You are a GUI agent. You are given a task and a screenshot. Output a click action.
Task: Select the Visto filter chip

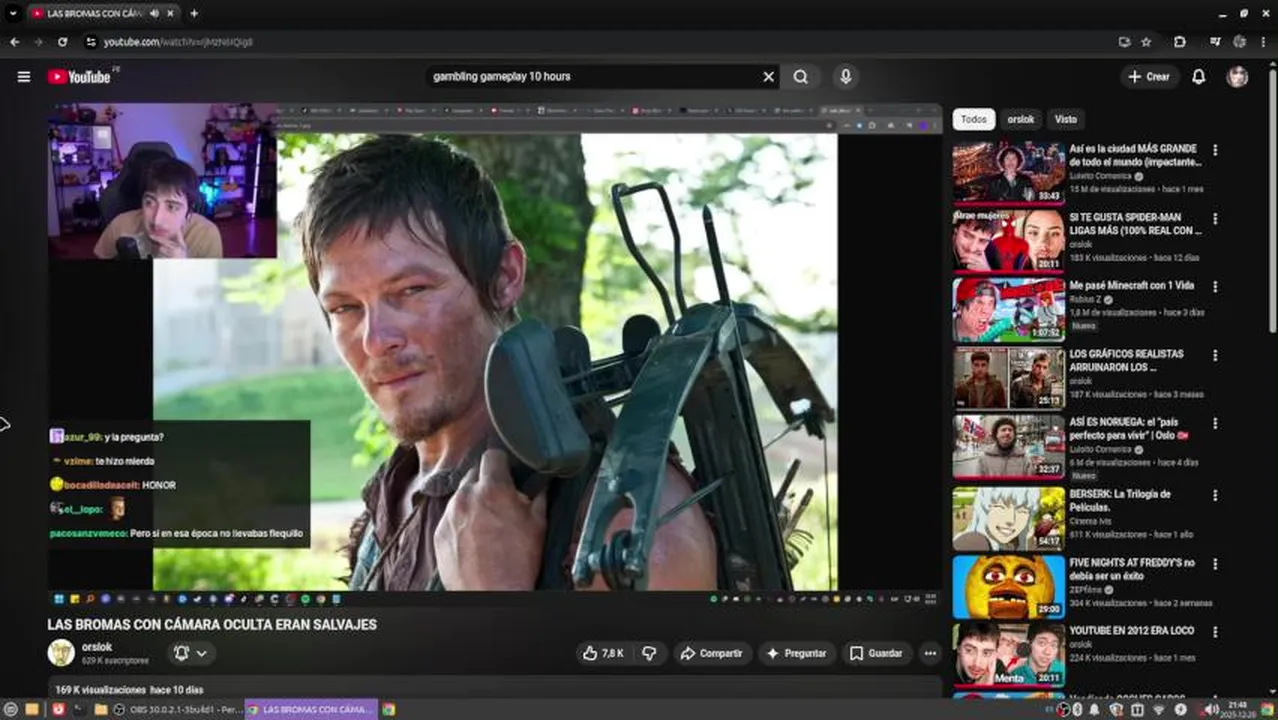[1066, 119]
